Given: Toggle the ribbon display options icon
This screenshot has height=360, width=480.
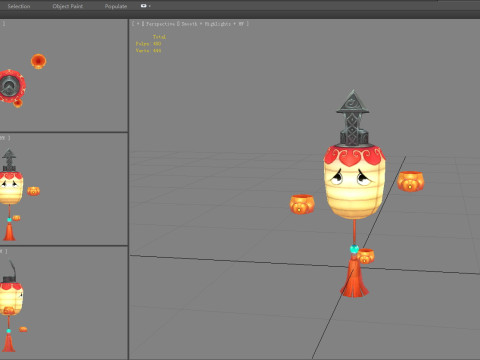Looking at the screenshot, I should (143, 6).
